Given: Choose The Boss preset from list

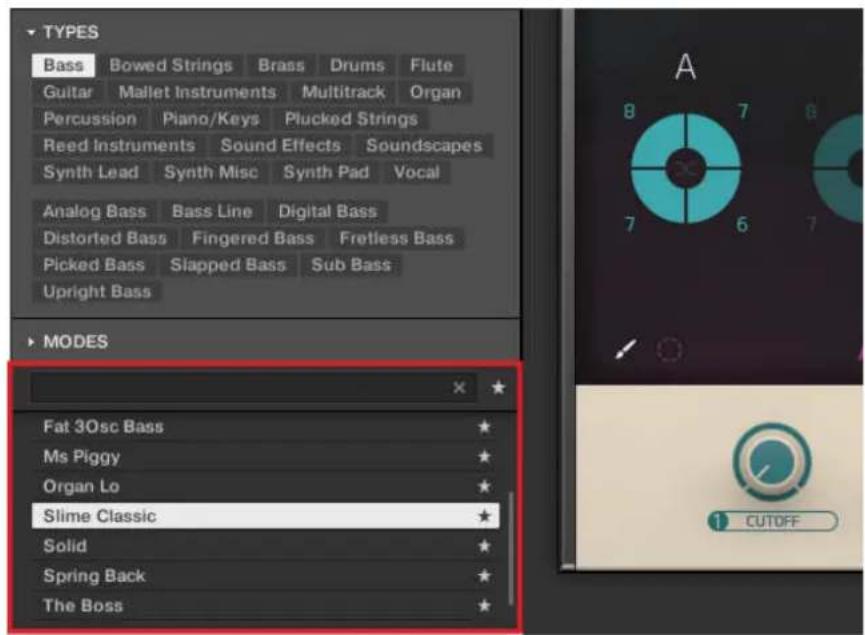Looking at the screenshot, I should 83,605.
